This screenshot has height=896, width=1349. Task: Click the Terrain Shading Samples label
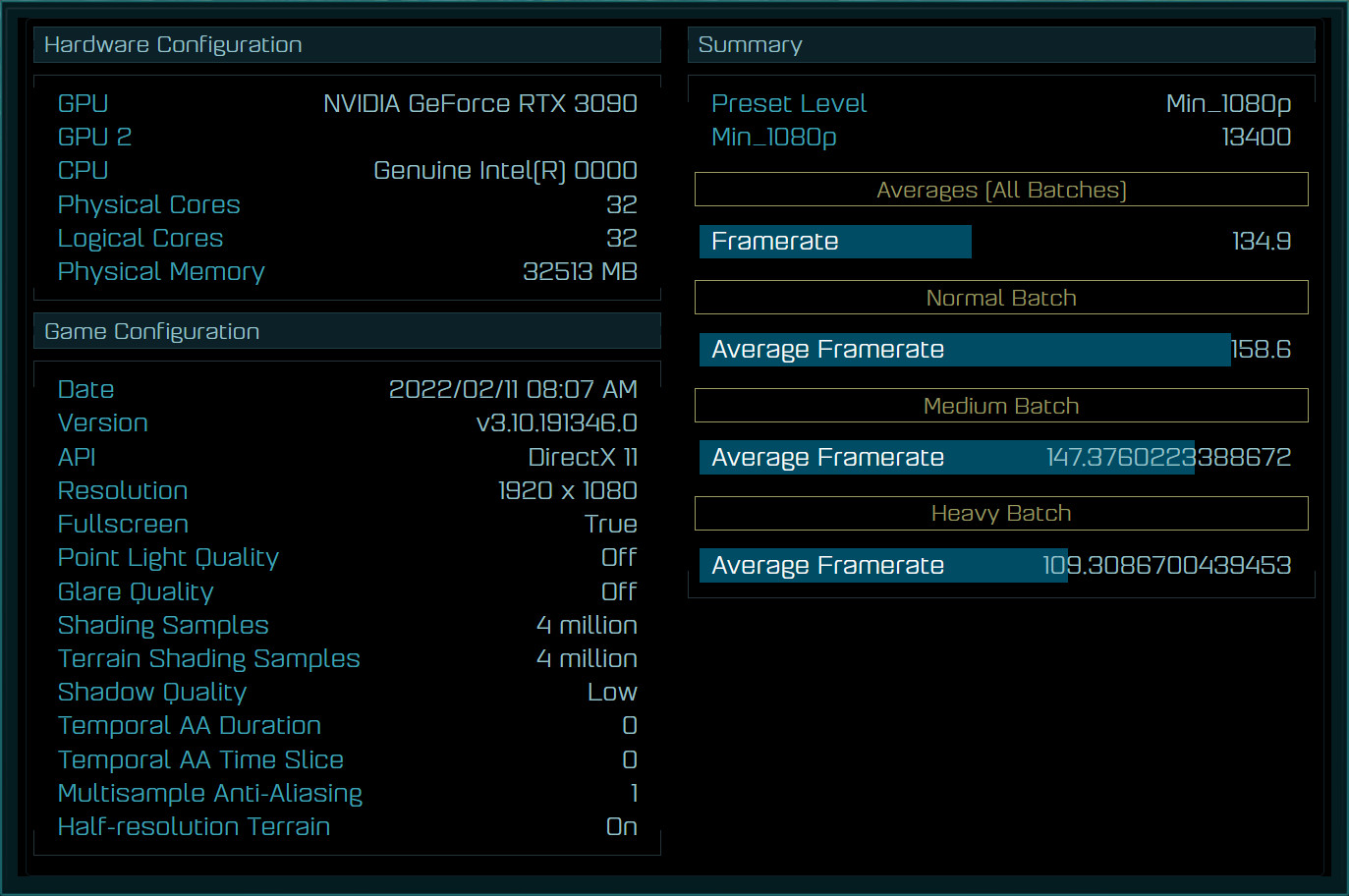click(x=209, y=658)
